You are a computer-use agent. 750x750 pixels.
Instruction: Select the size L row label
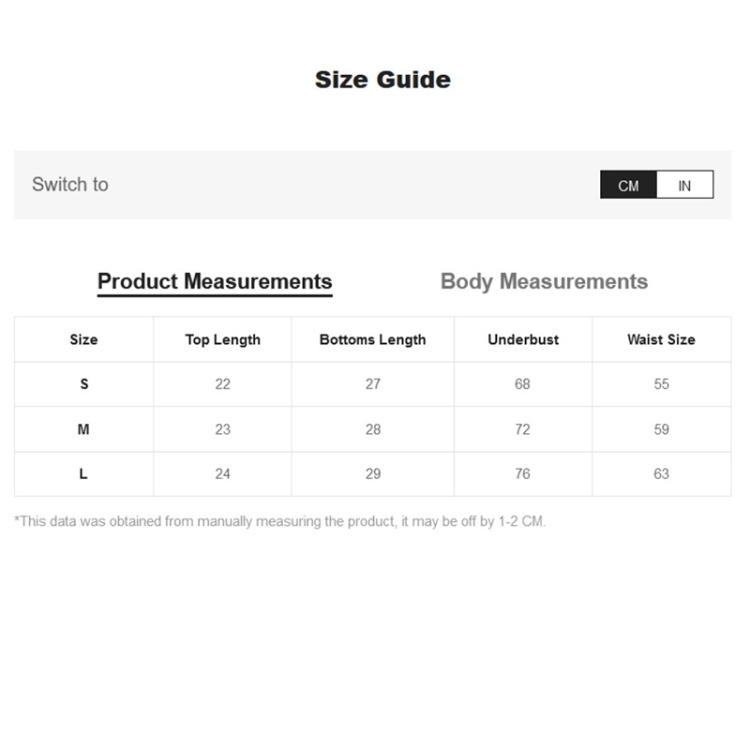(x=84, y=474)
